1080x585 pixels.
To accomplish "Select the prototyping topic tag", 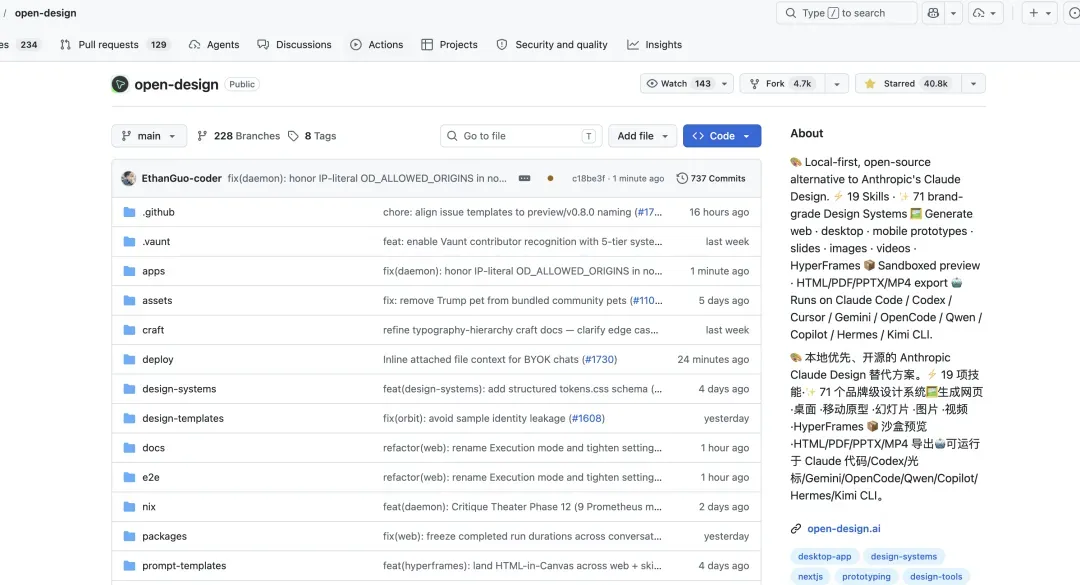I will click(866, 577).
